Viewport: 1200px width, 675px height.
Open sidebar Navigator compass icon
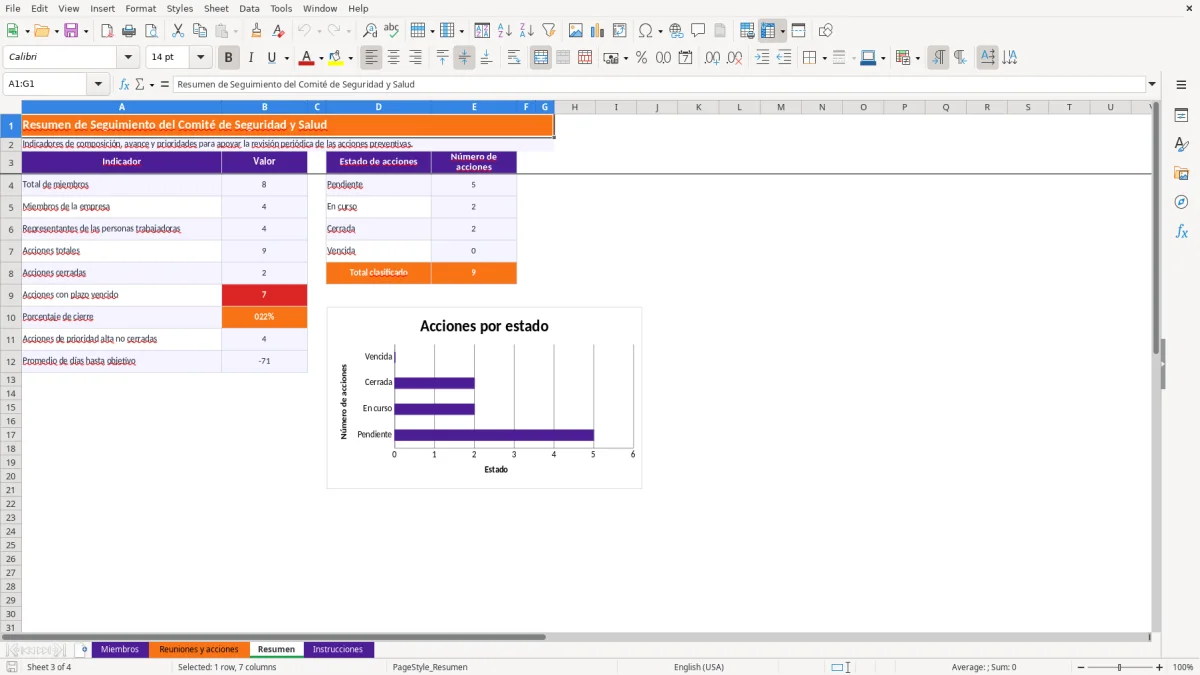click(1181, 202)
